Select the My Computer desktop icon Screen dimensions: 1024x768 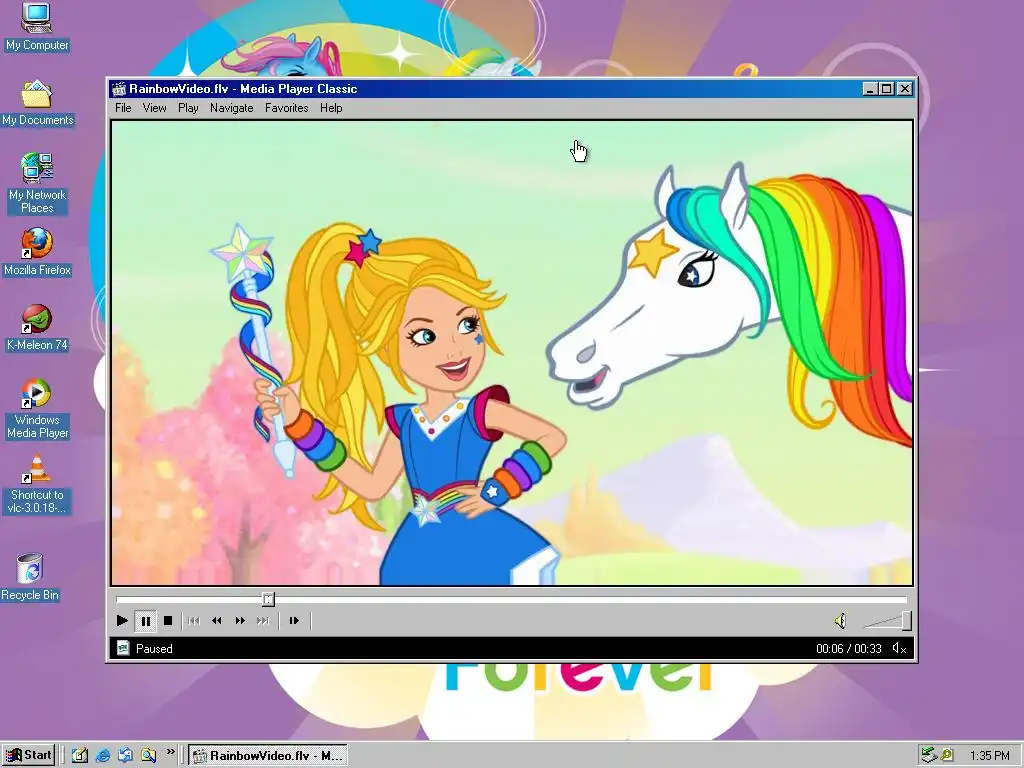37,27
